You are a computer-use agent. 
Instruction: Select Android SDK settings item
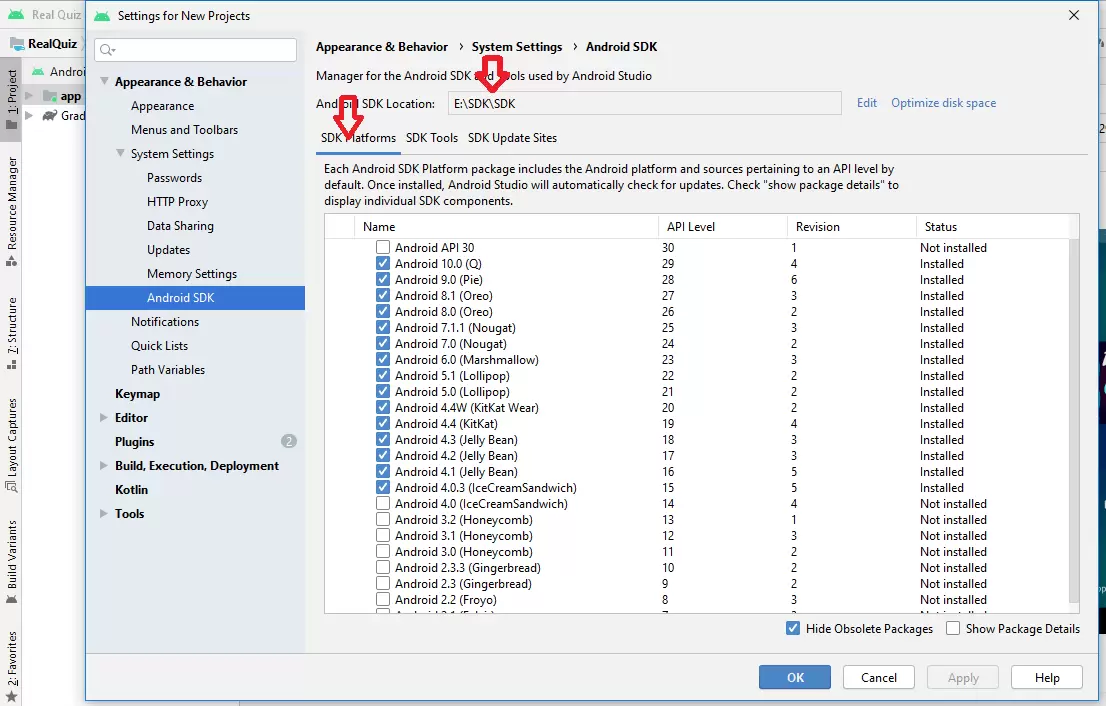click(195, 298)
